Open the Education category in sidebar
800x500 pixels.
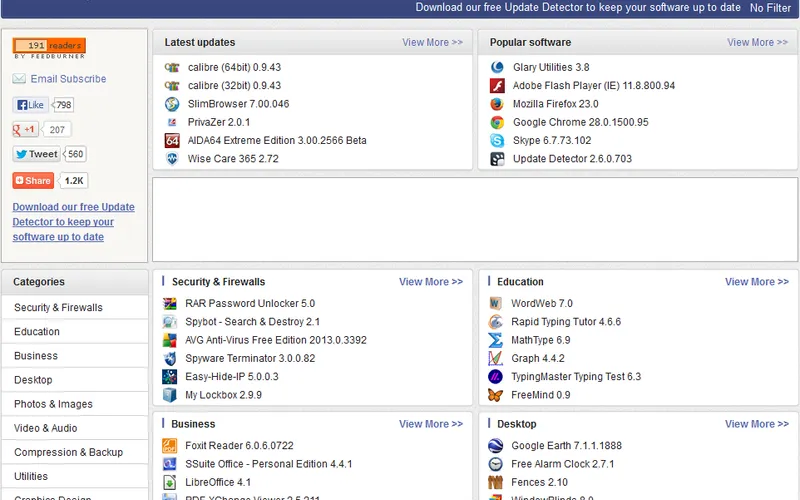point(74,332)
